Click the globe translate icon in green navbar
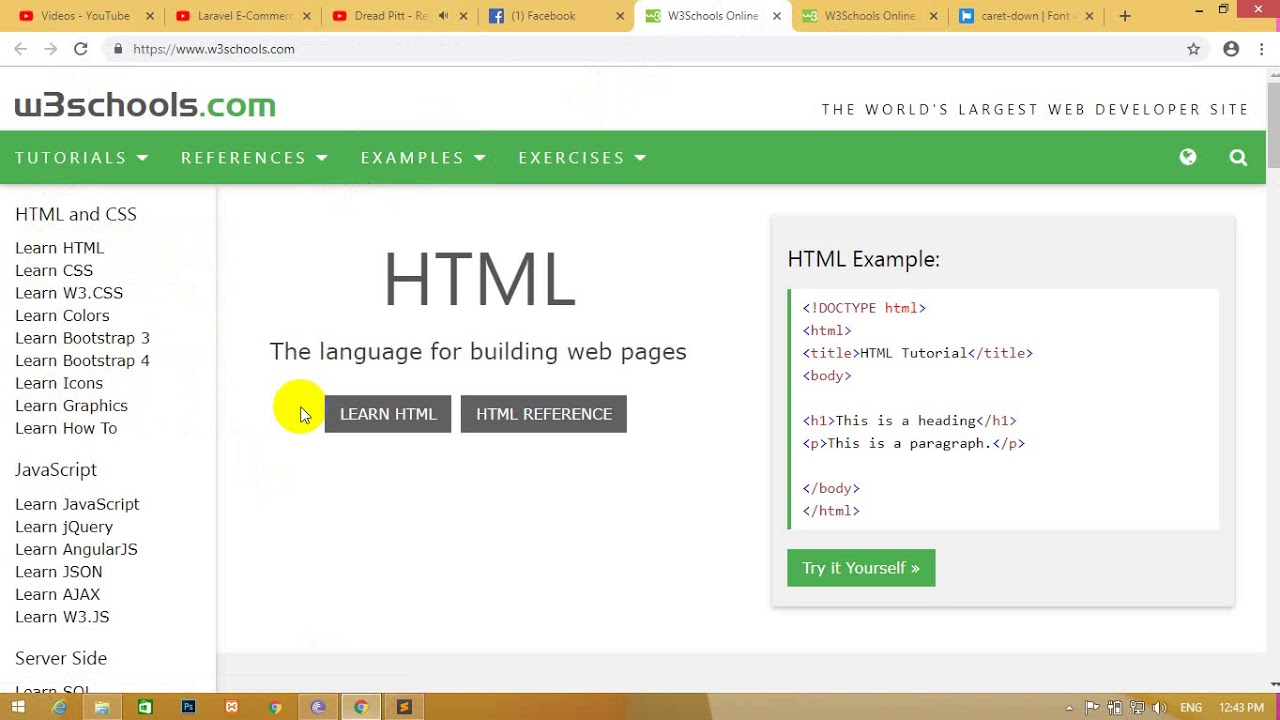 click(x=1188, y=157)
